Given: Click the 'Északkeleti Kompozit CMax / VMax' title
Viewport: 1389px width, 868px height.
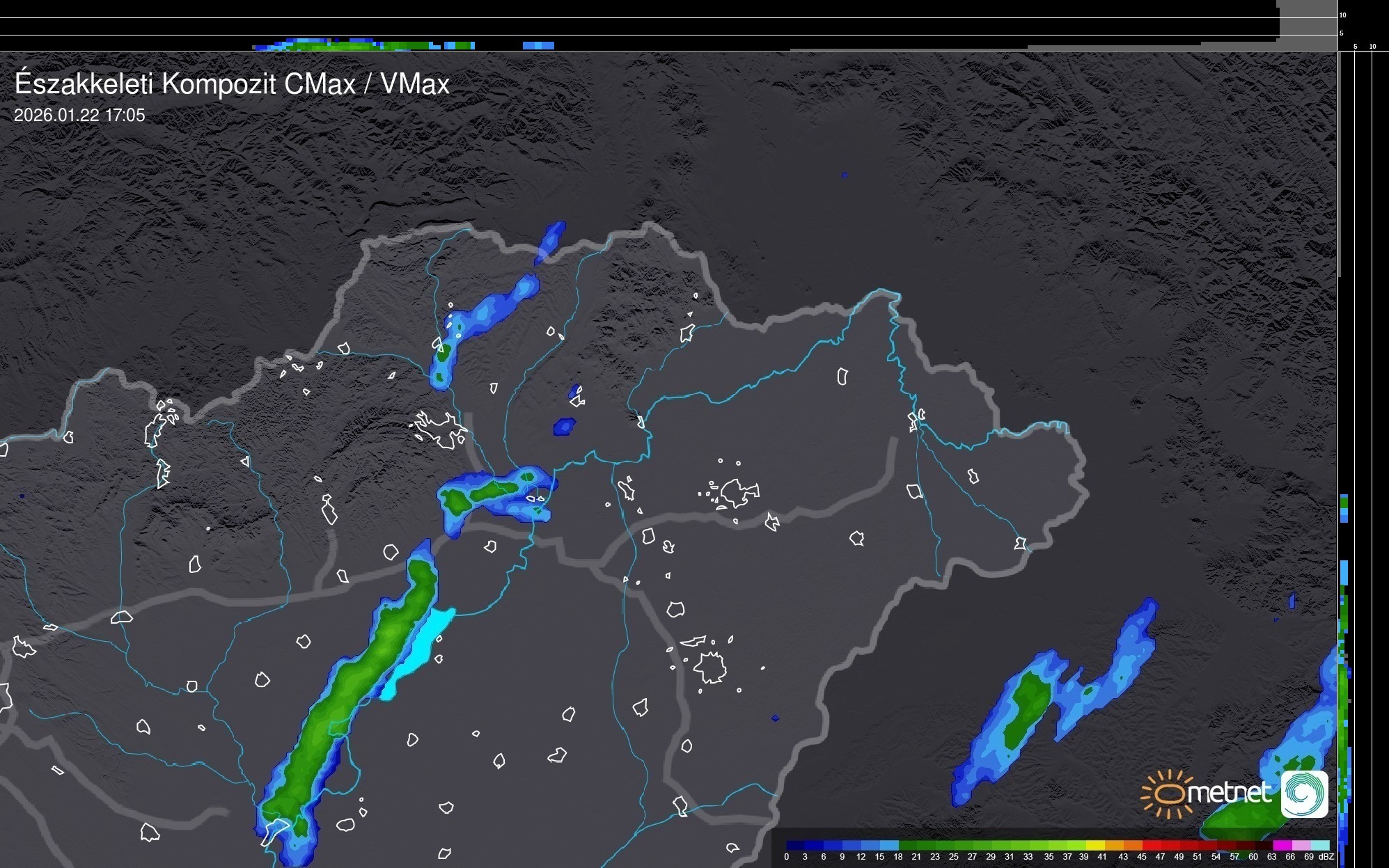Looking at the screenshot, I should point(232,84).
